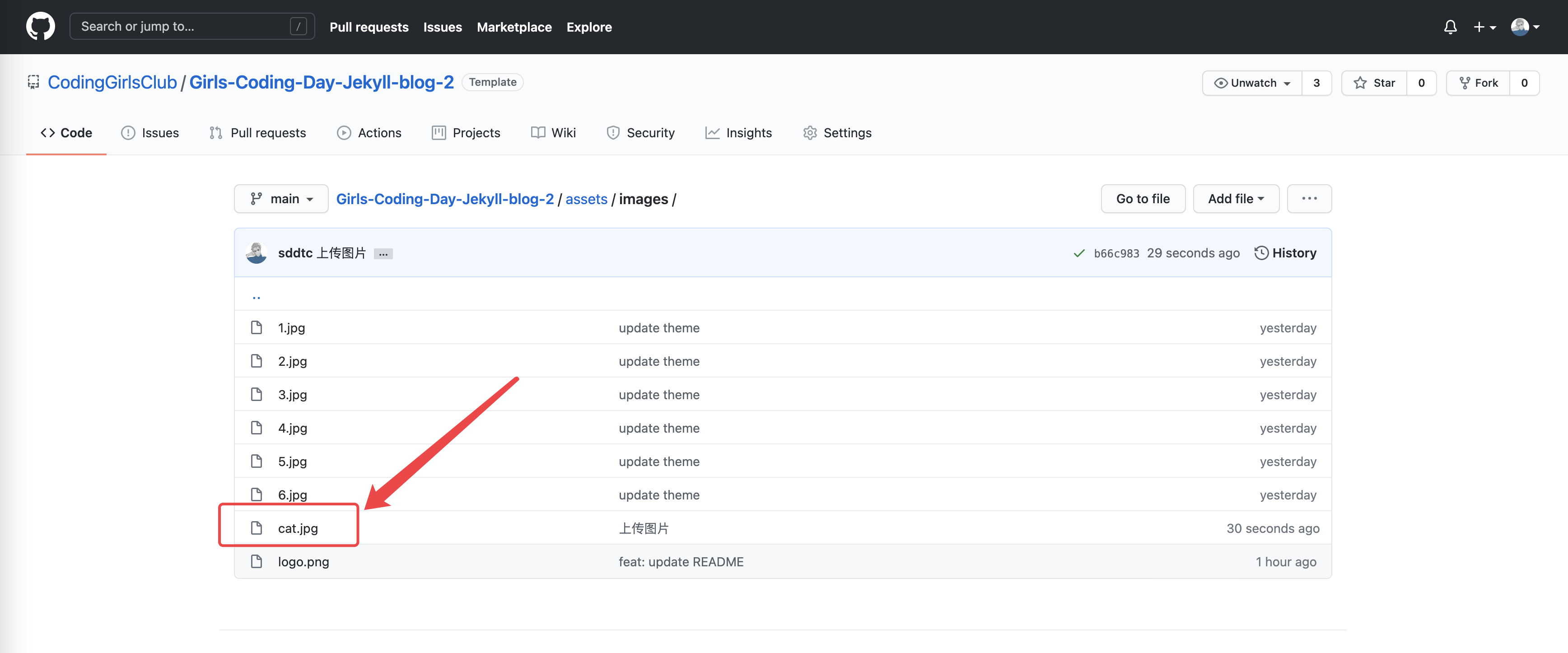The height and width of the screenshot is (653, 1568).
Task: Star this repository
Action: [x=1374, y=83]
